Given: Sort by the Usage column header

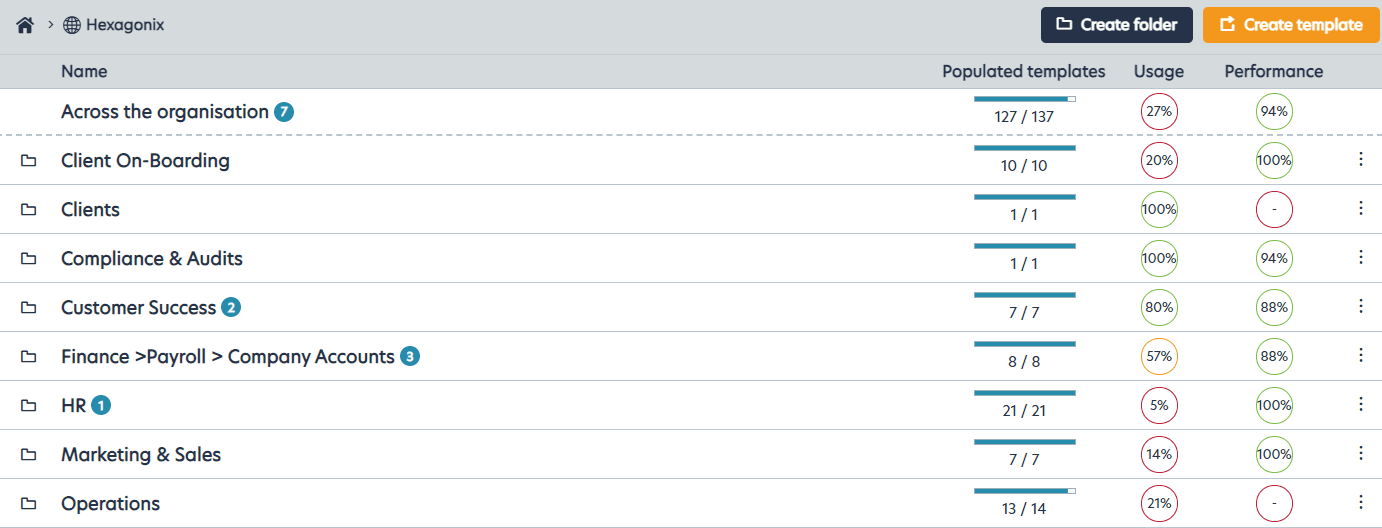Looking at the screenshot, I should pos(1159,71).
